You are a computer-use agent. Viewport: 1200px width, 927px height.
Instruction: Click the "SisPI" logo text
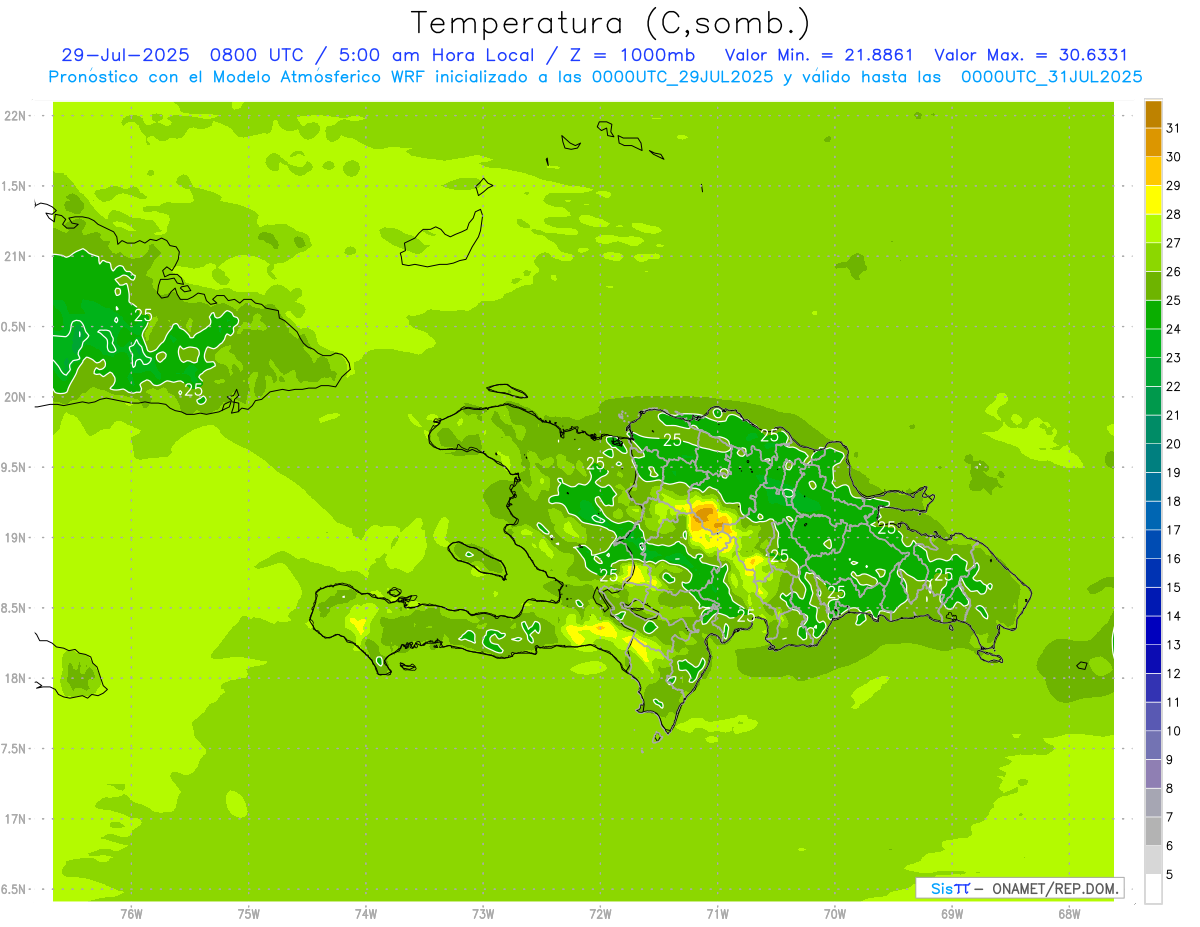(x=950, y=888)
